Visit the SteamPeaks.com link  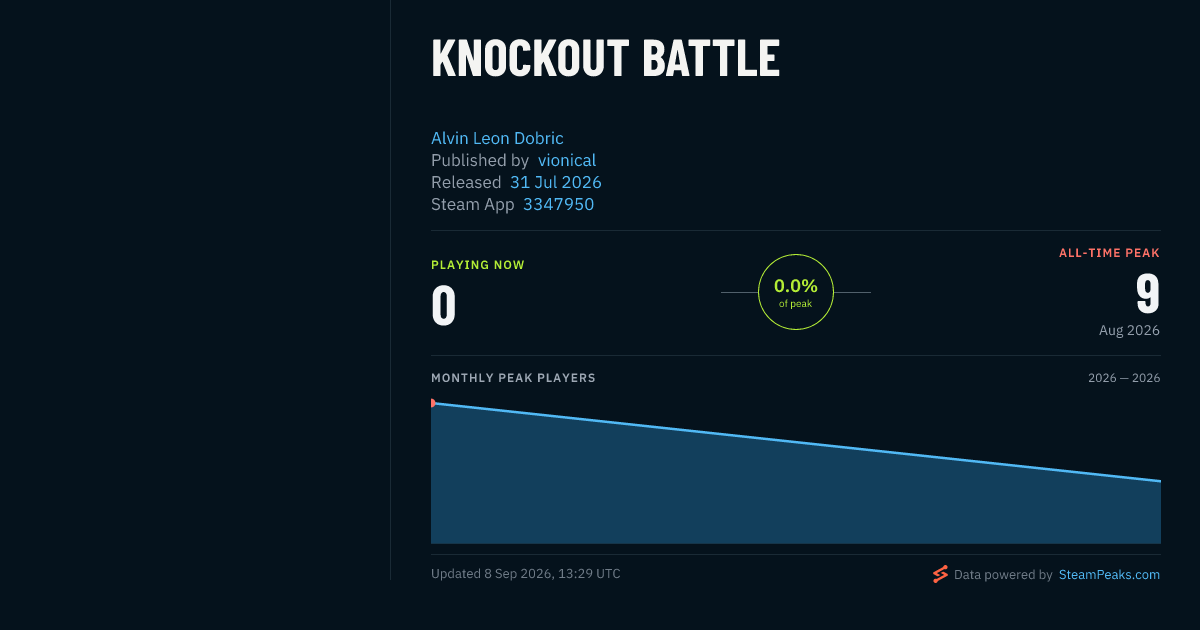1109,575
